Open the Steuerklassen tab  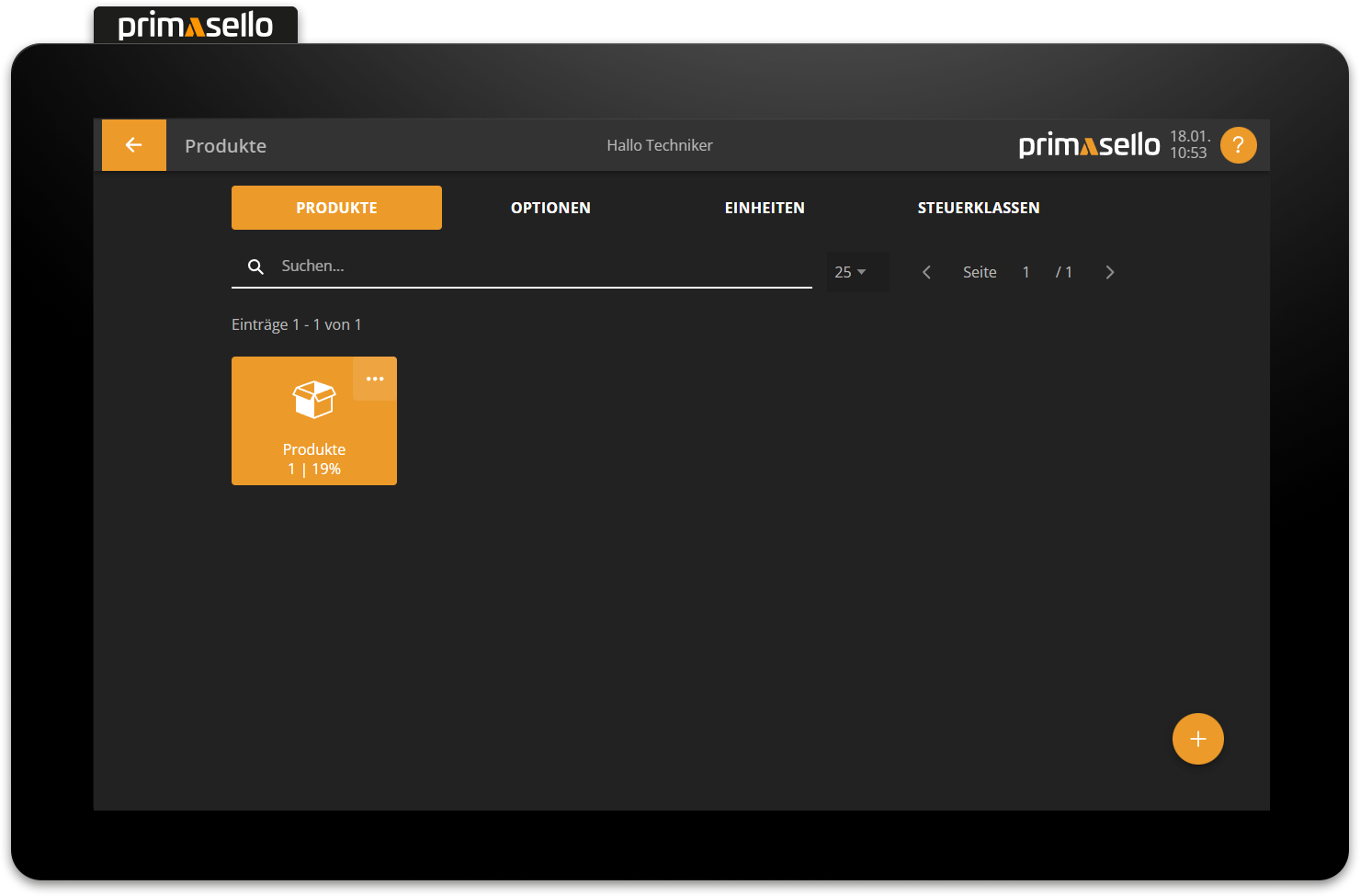(x=979, y=208)
